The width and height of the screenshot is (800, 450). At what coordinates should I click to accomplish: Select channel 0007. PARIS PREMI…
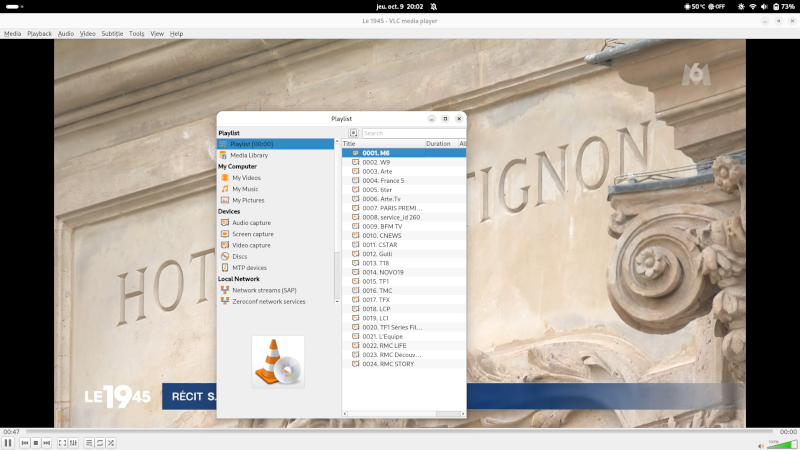(404, 208)
